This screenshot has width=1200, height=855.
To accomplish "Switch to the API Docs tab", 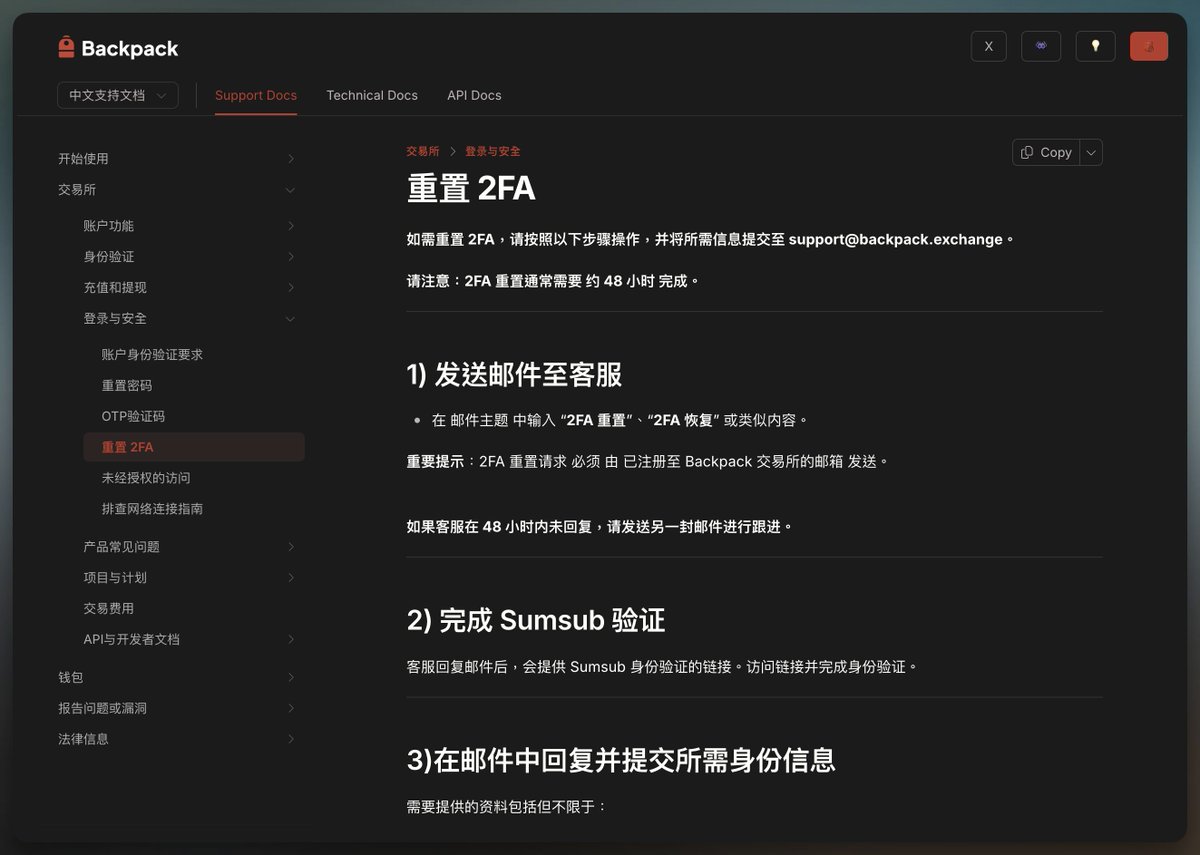I will [474, 95].
